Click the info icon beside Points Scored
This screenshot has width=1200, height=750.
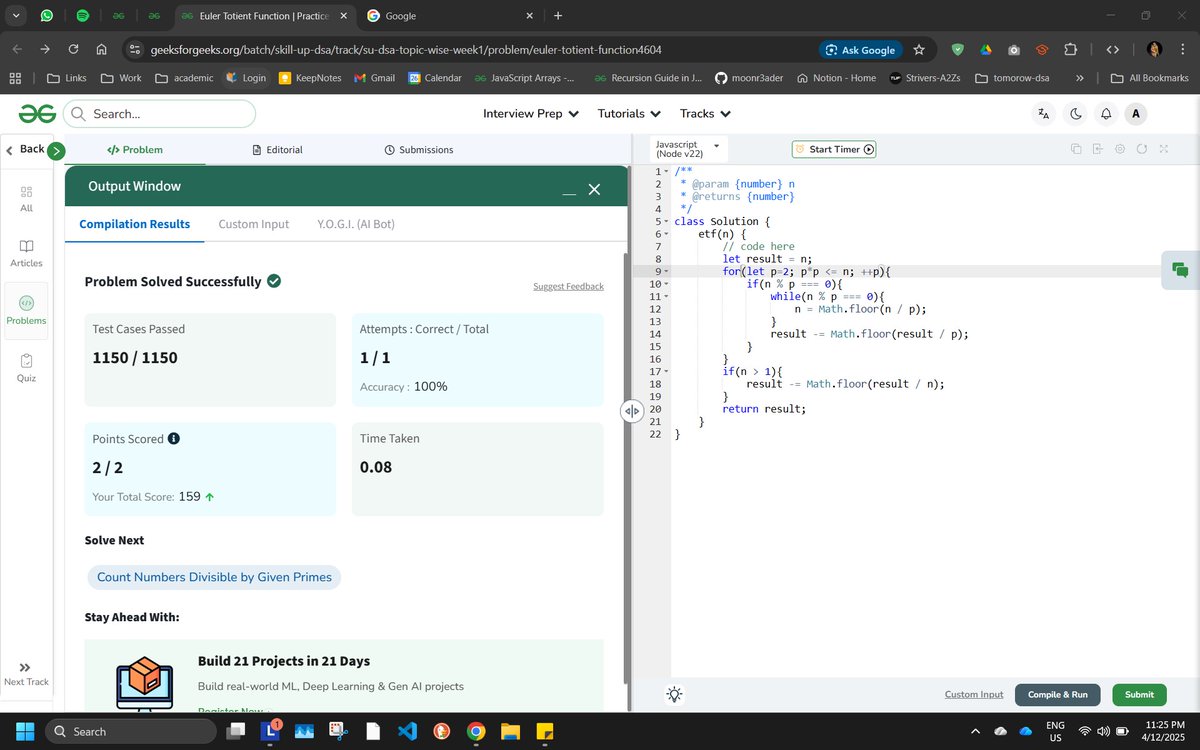point(174,439)
